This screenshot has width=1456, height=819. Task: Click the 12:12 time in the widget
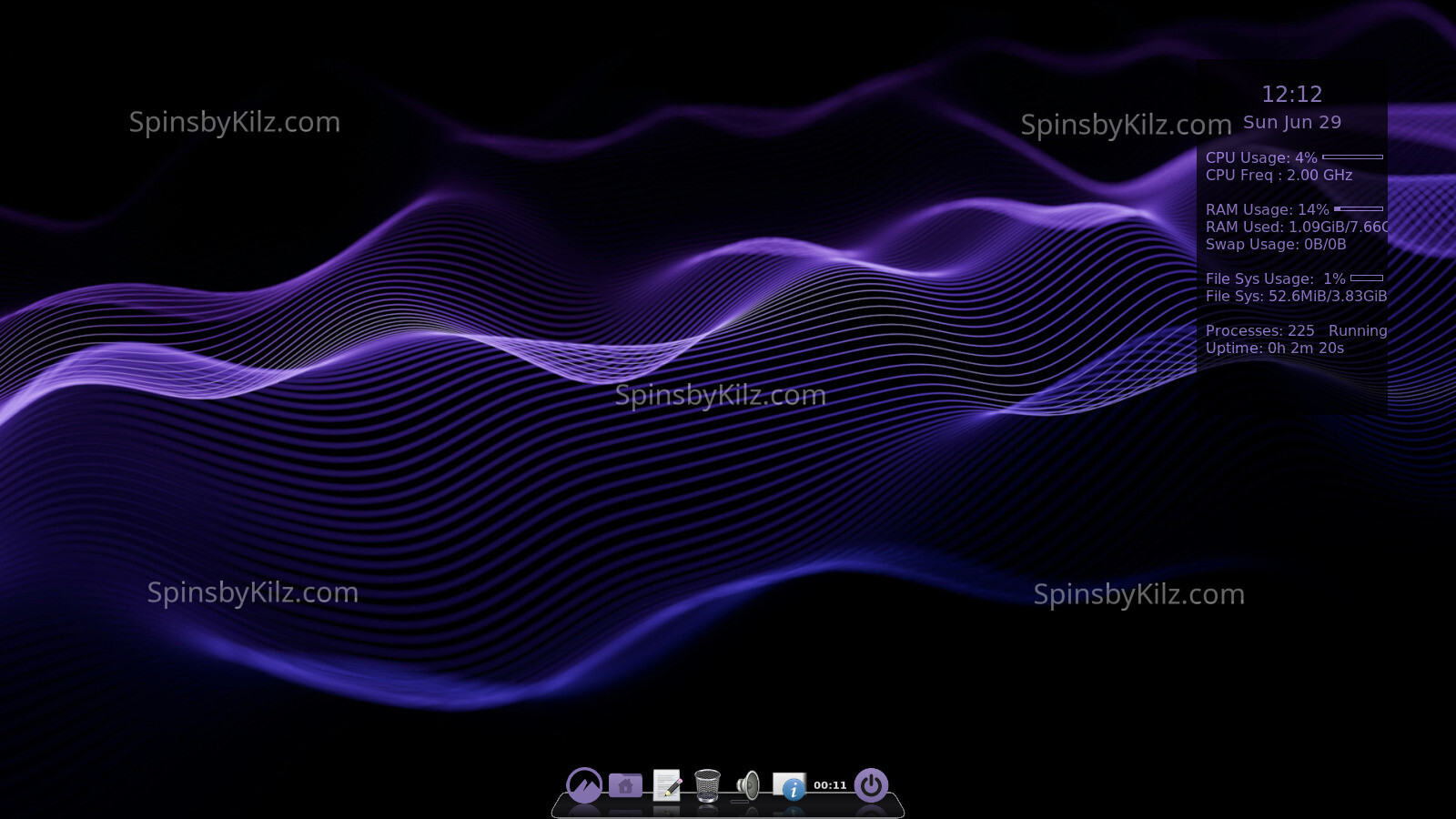pos(1292,94)
